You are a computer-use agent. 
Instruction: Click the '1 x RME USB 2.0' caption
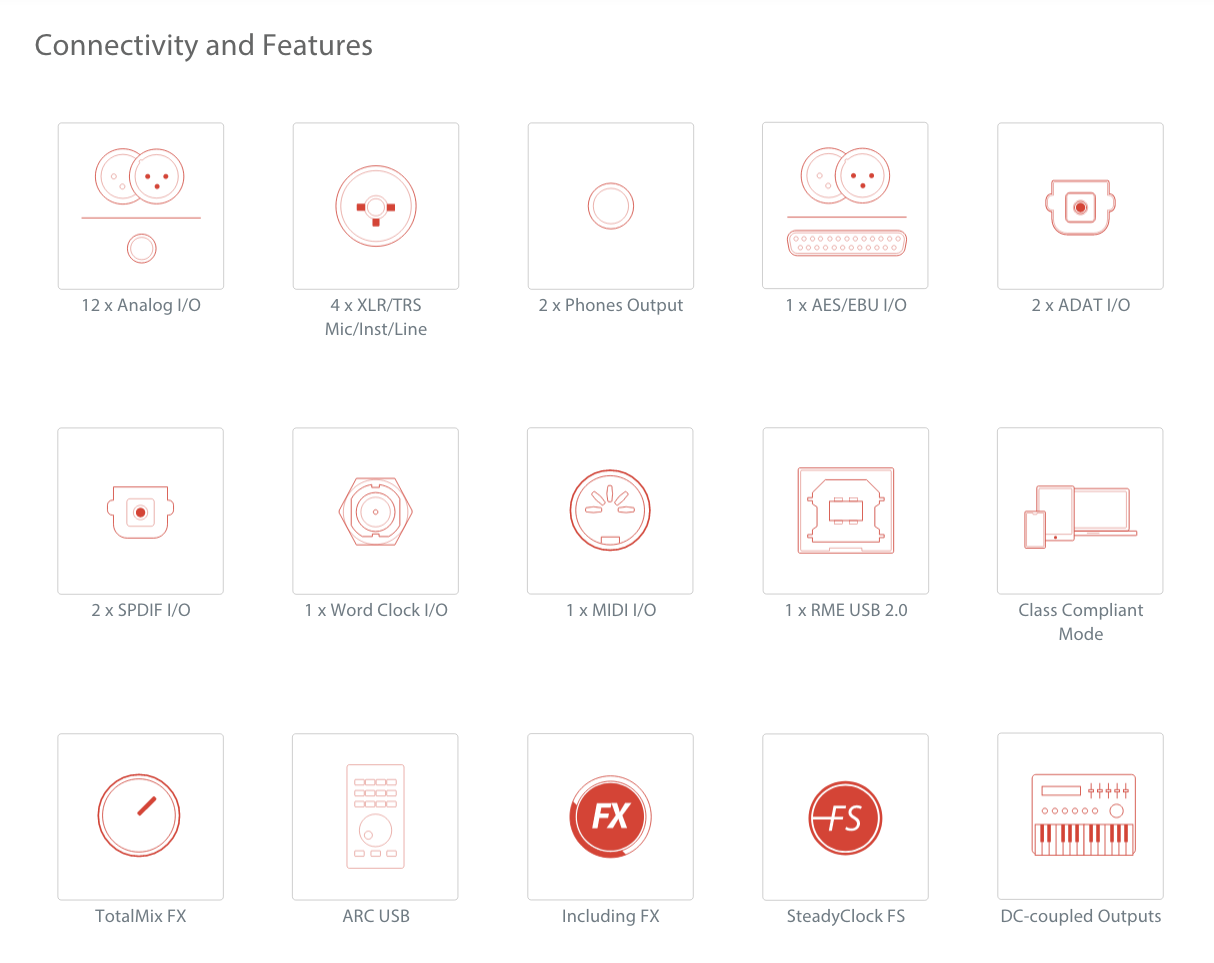(x=846, y=610)
